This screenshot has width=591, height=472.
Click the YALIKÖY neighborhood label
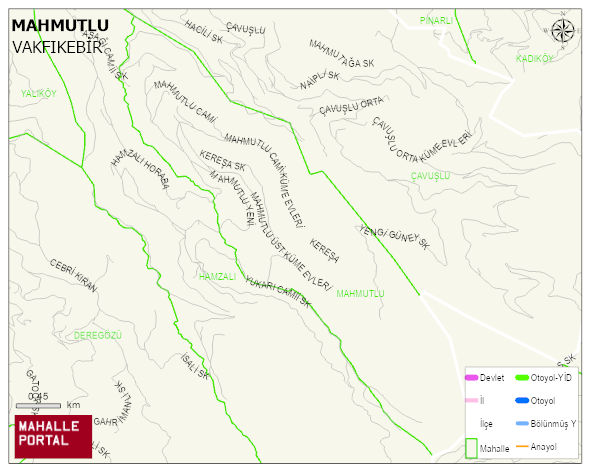(x=38, y=93)
